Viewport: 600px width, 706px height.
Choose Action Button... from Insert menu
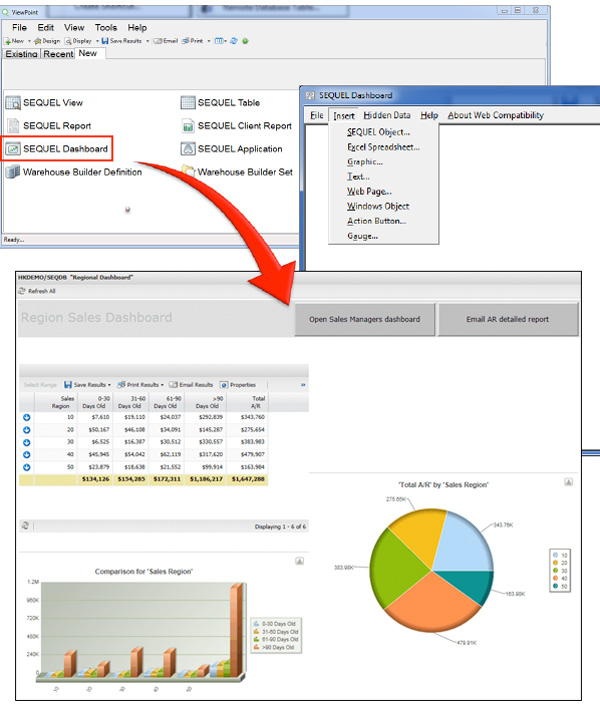[376, 222]
